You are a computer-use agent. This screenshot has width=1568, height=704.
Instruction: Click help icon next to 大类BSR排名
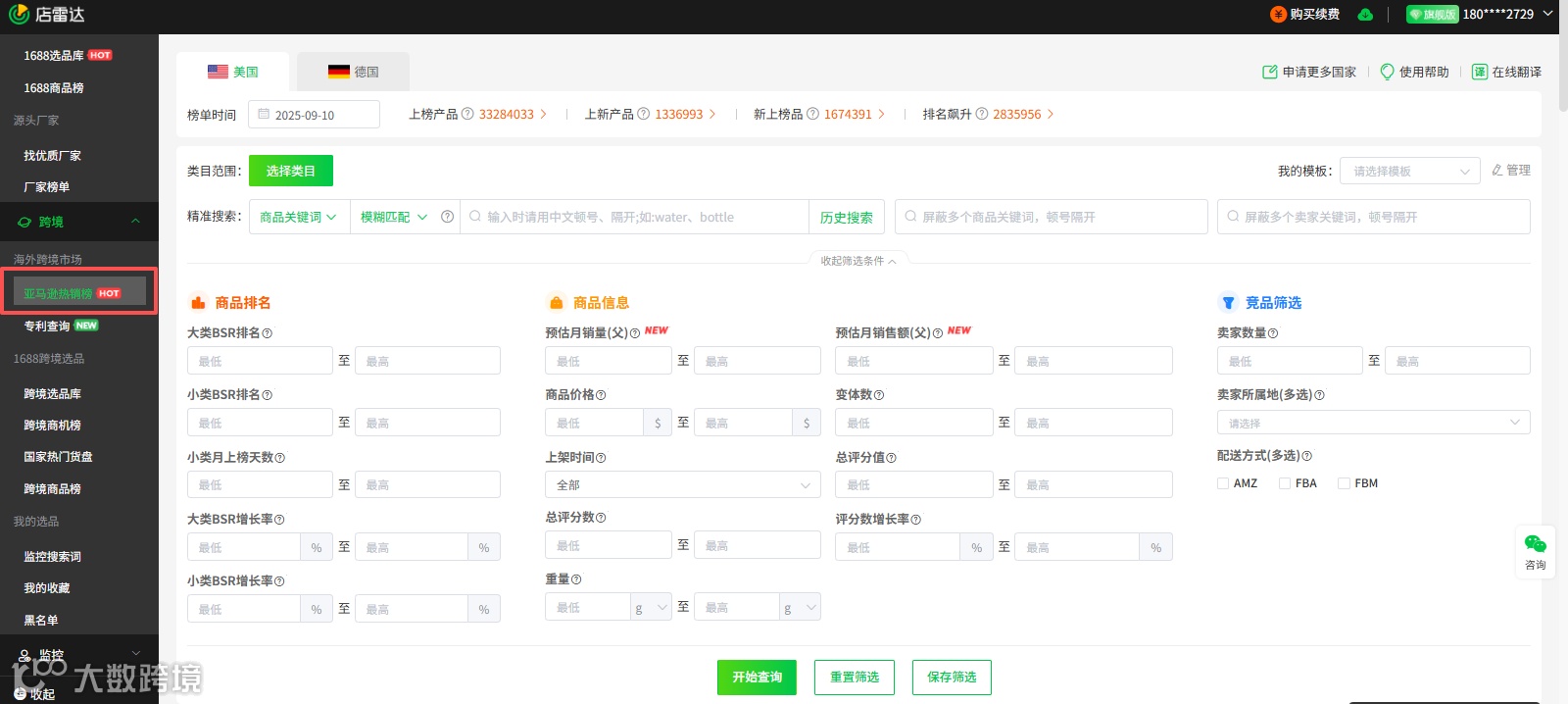pyautogui.click(x=268, y=333)
